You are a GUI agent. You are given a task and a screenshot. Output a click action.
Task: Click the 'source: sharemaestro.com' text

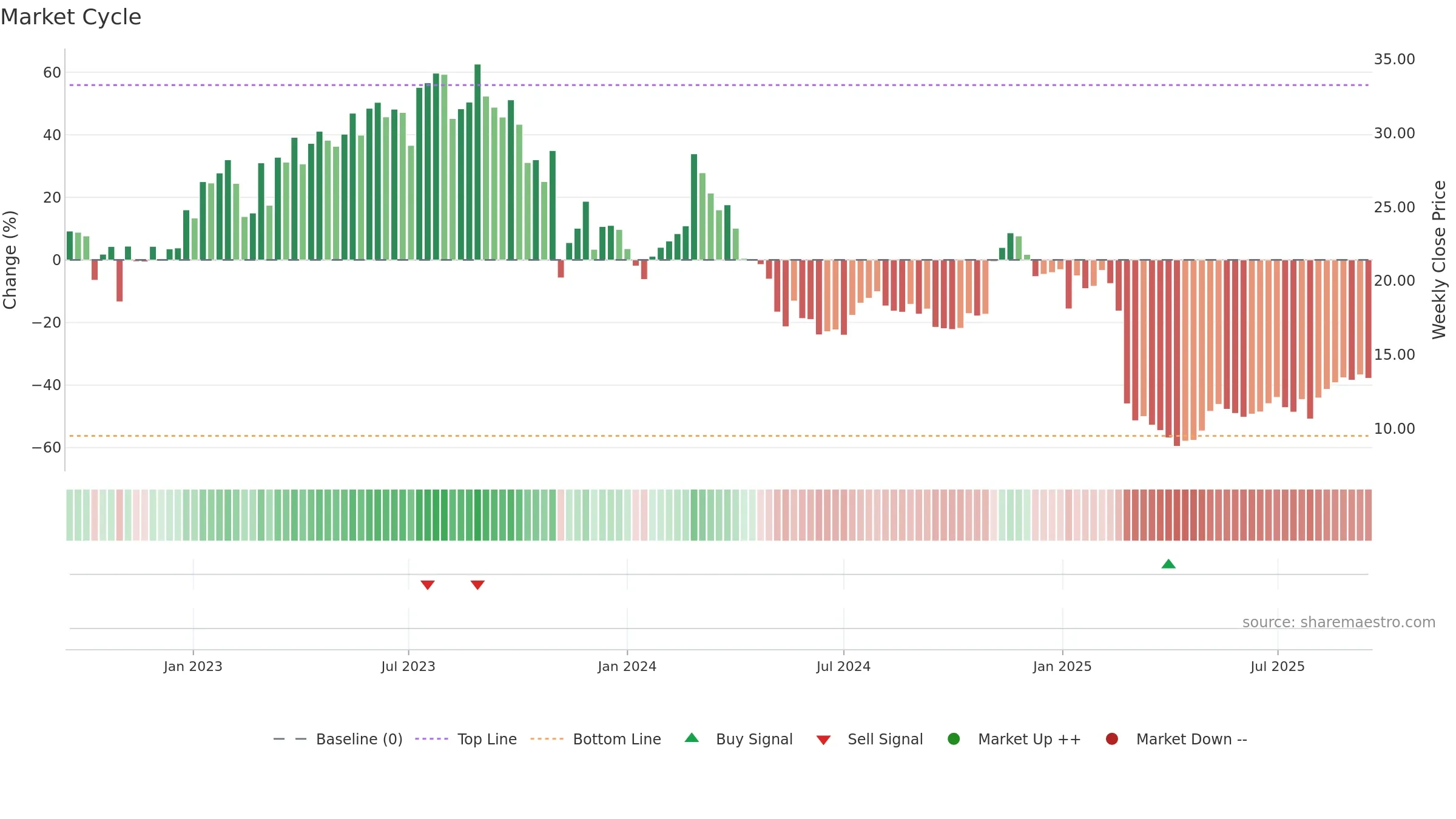(x=1339, y=622)
